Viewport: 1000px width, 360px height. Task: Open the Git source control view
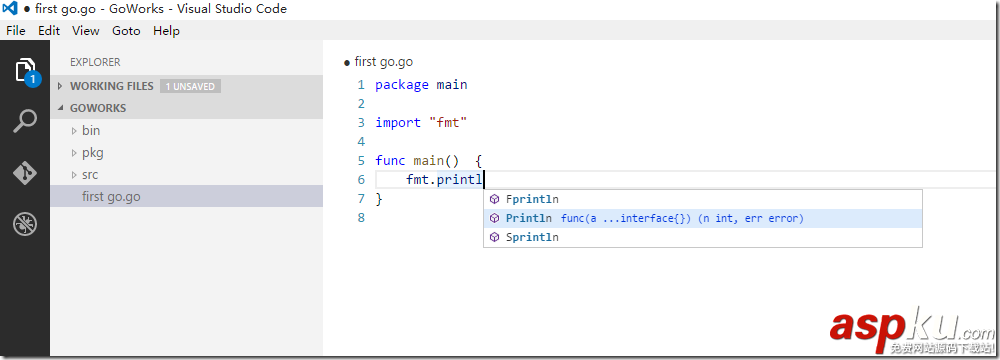point(25,172)
